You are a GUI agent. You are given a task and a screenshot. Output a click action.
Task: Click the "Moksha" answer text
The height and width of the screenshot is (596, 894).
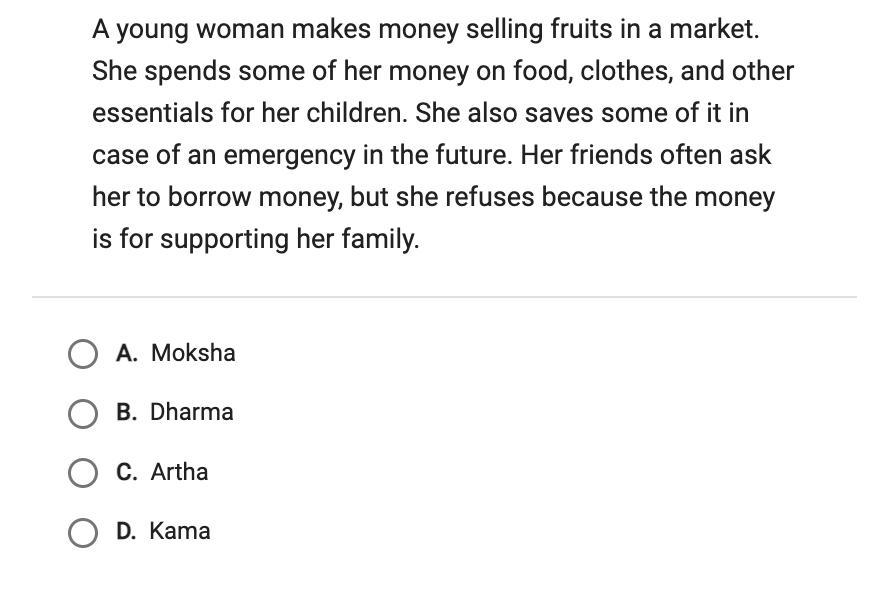(193, 353)
